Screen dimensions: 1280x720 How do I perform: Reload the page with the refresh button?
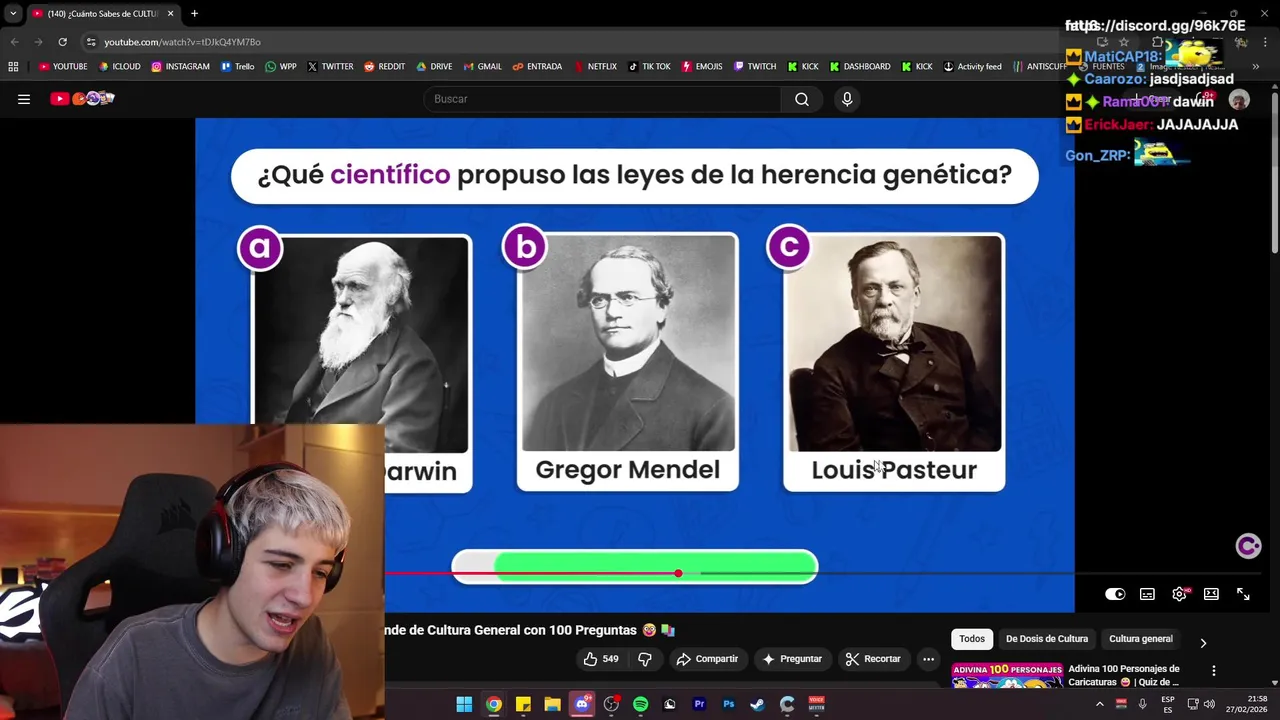click(x=62, y=42)
